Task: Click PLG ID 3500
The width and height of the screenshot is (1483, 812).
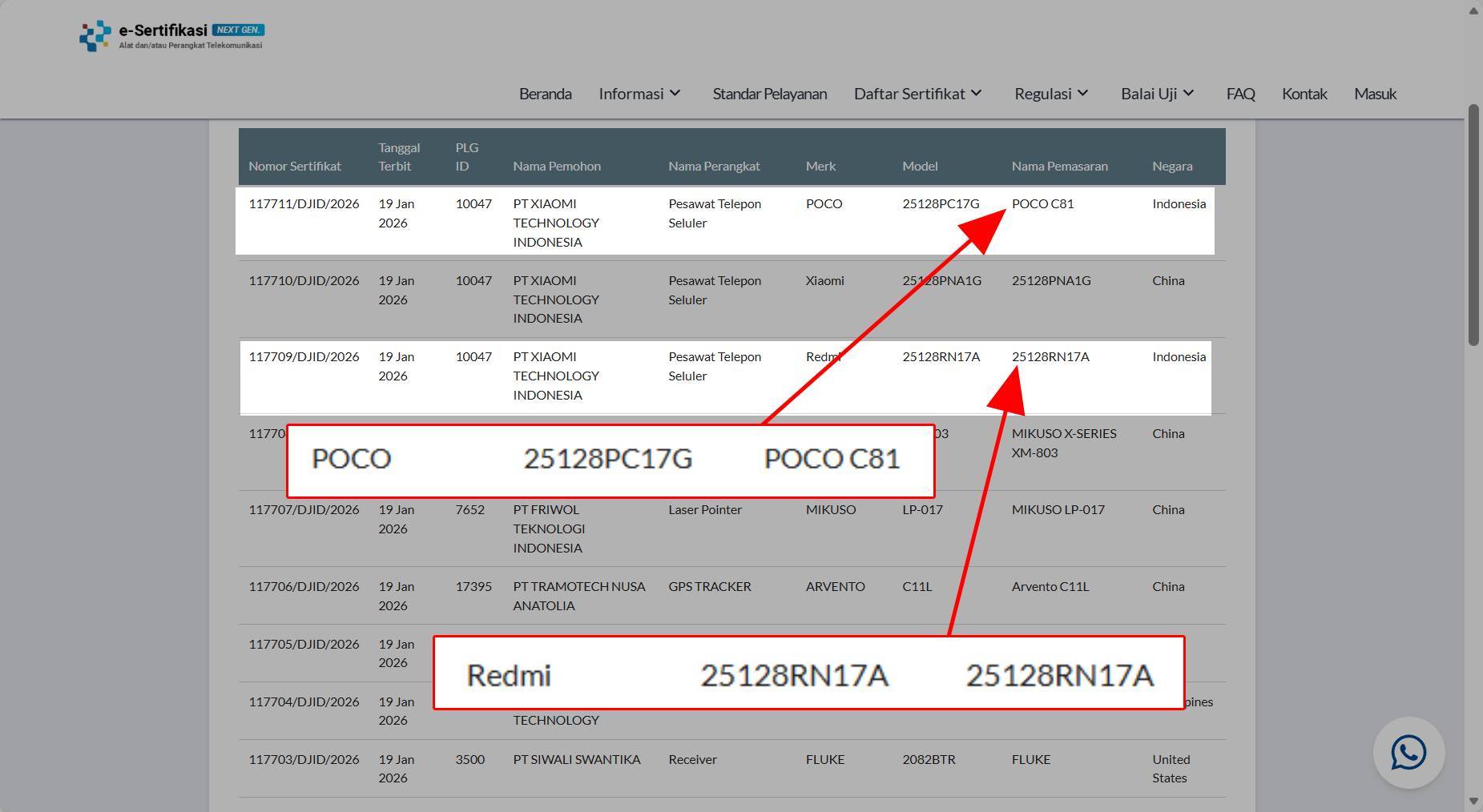Action: 469,759
